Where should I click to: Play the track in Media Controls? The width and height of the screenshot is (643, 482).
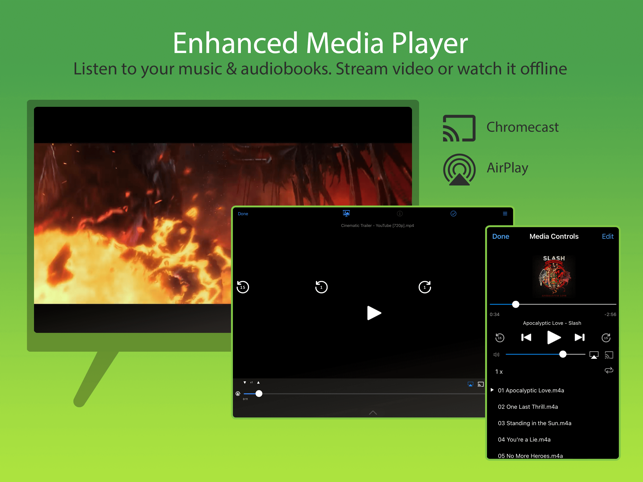554,337
